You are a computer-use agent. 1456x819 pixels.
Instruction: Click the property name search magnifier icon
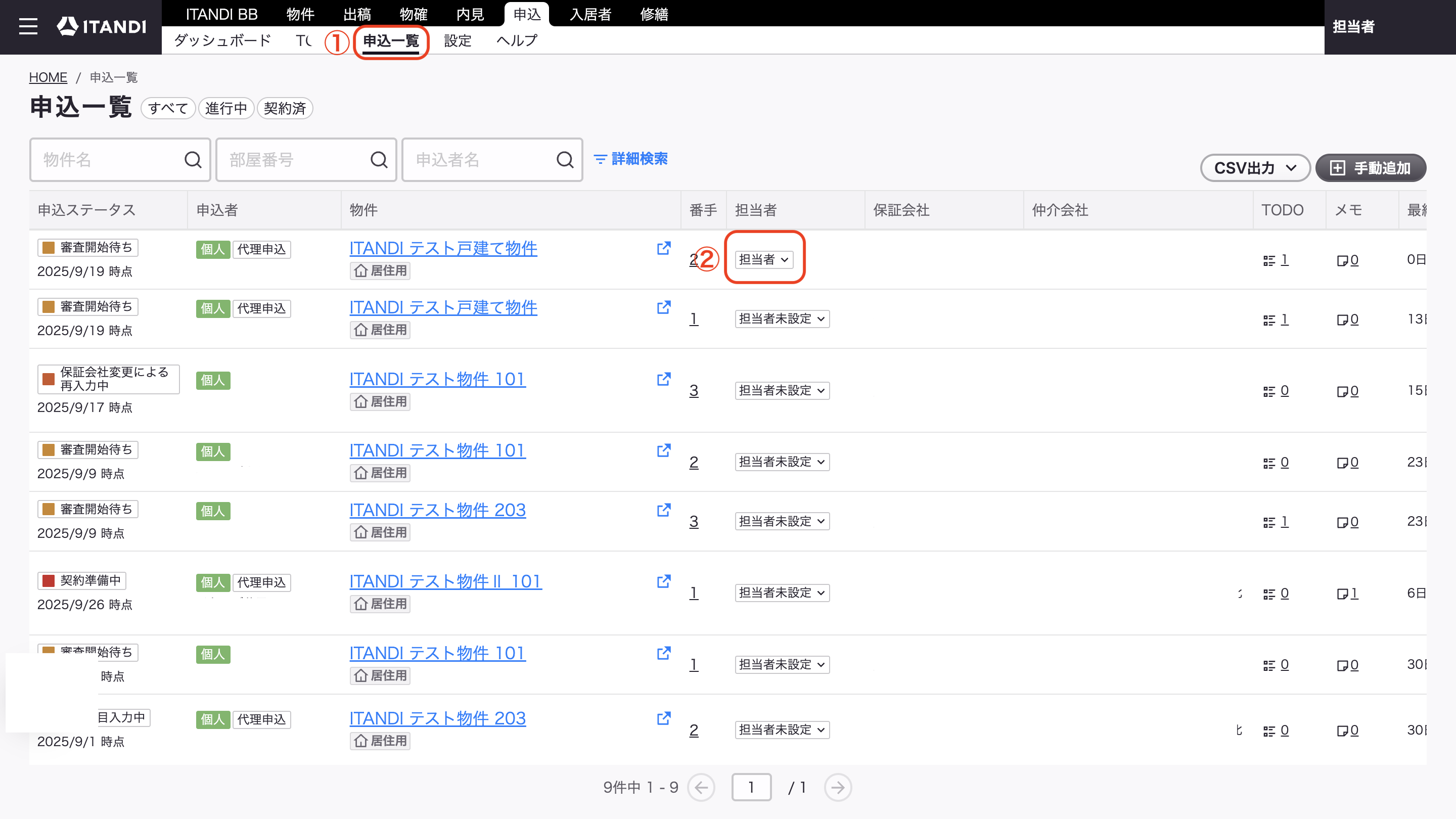(x=193, y=160)
